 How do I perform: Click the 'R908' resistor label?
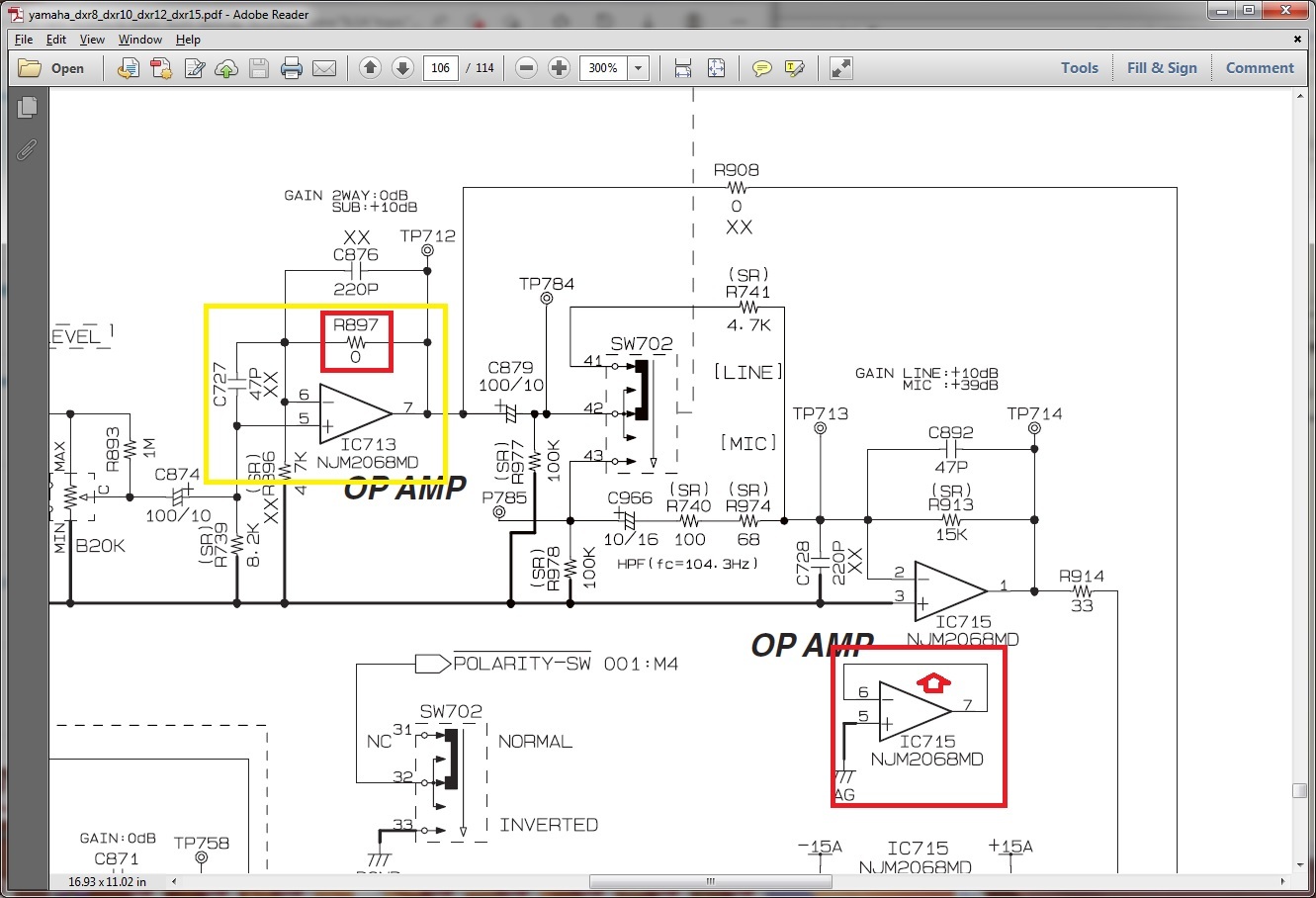coord(737,170)
